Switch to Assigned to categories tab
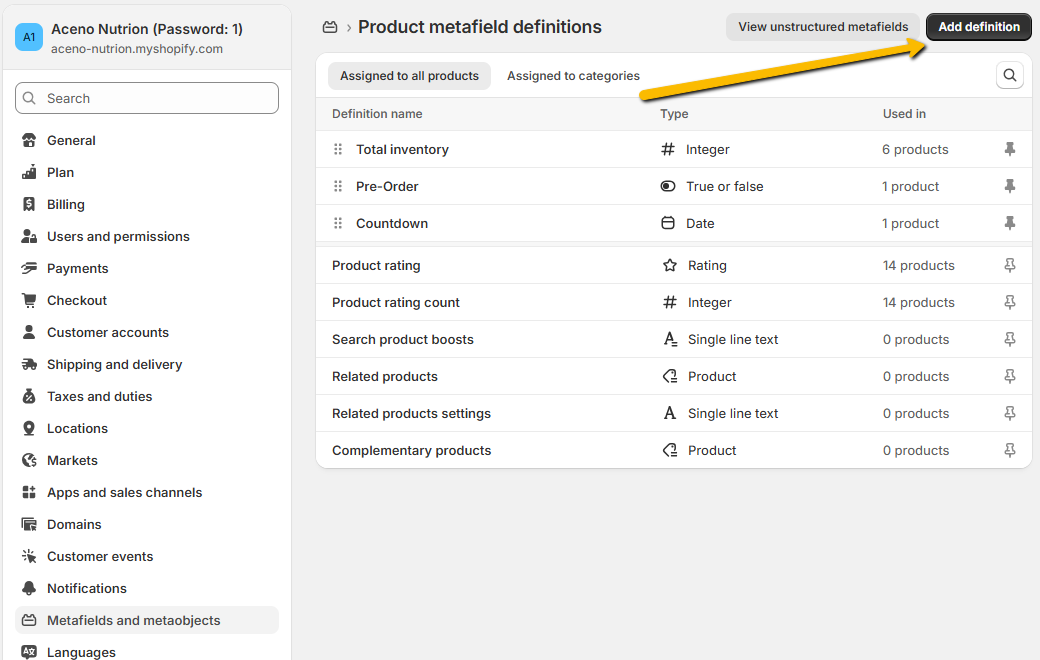Viewport: 1040px width, 660px height. click(x=573, y=76)
